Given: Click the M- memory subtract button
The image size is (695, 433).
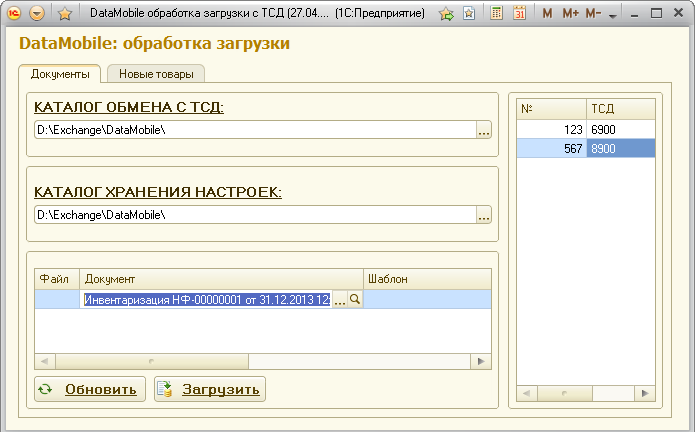Looking at the screenshot, I should 593,14.
